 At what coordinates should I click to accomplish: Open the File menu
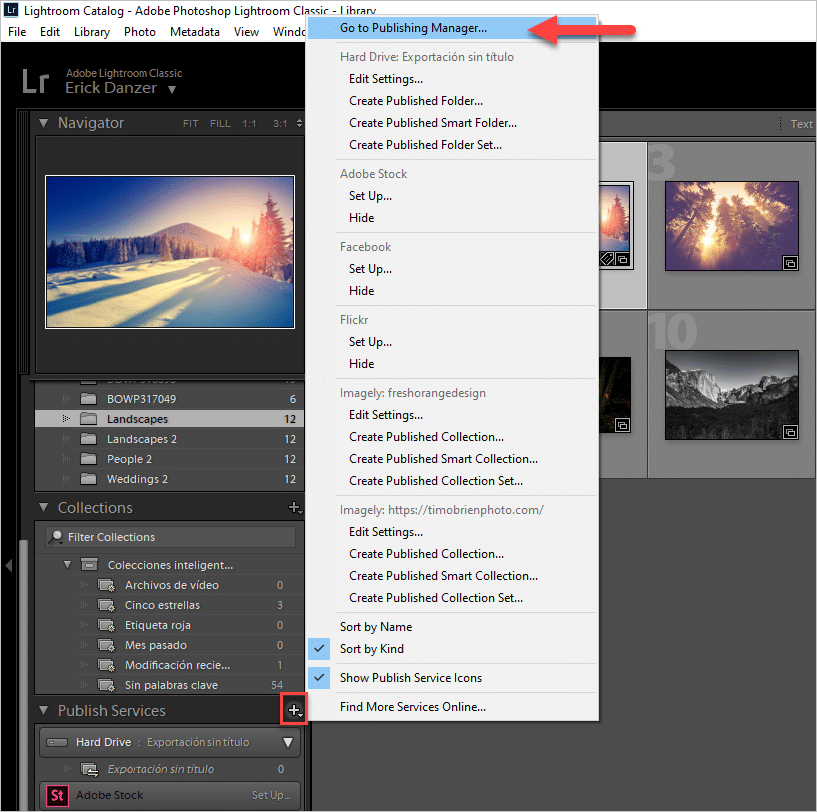[x=17, y=32]
